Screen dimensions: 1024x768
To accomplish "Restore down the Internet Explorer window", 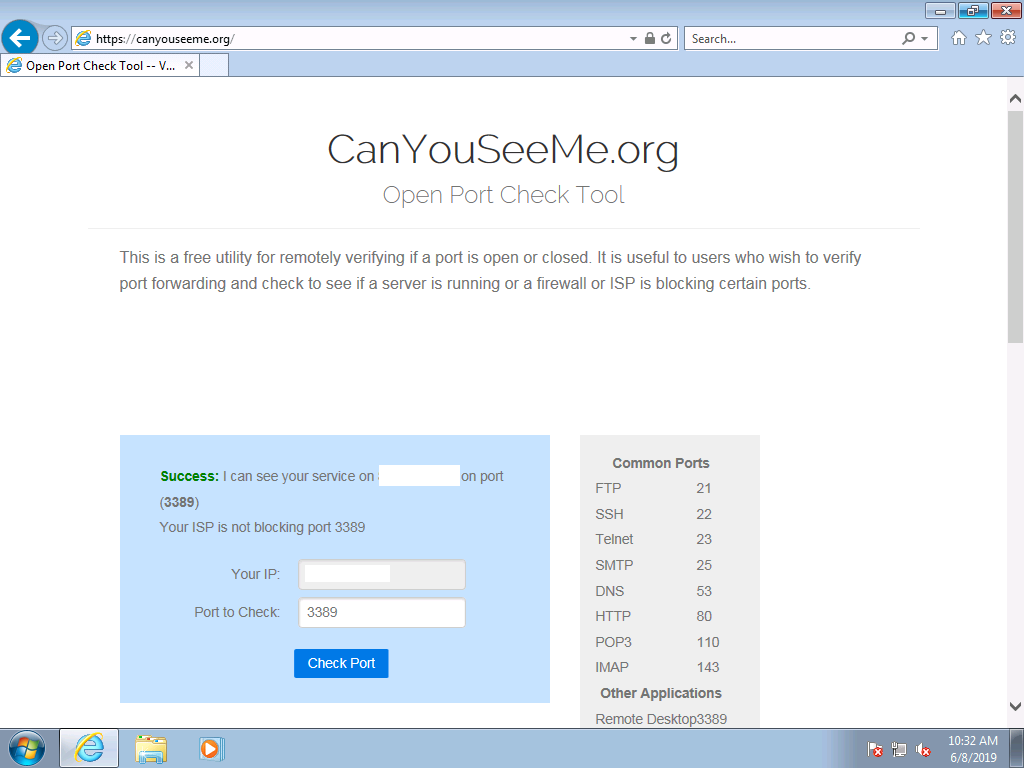I will [x=973, y=10].
